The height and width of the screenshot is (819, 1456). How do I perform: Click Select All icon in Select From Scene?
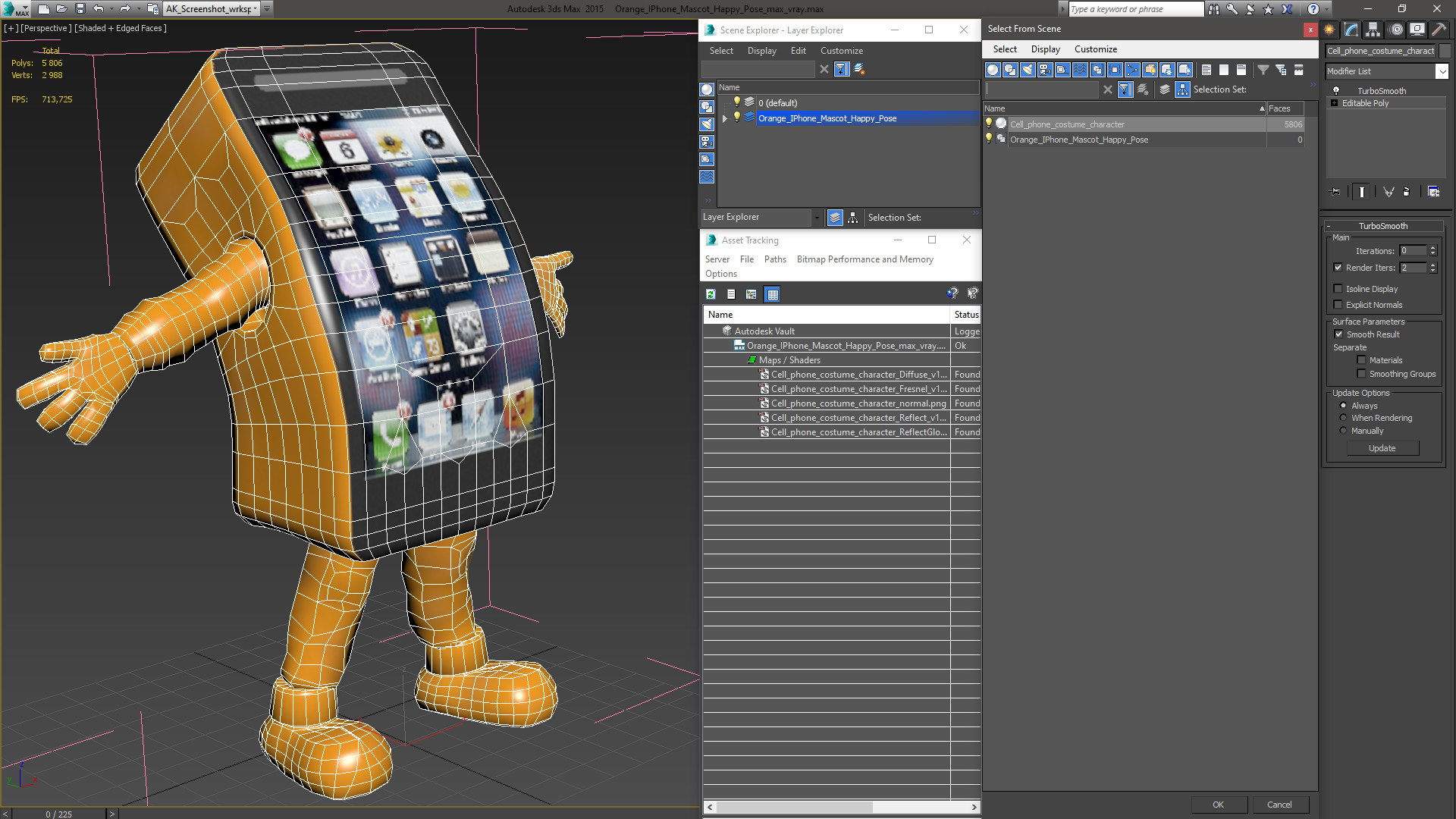click(1207, 70)
